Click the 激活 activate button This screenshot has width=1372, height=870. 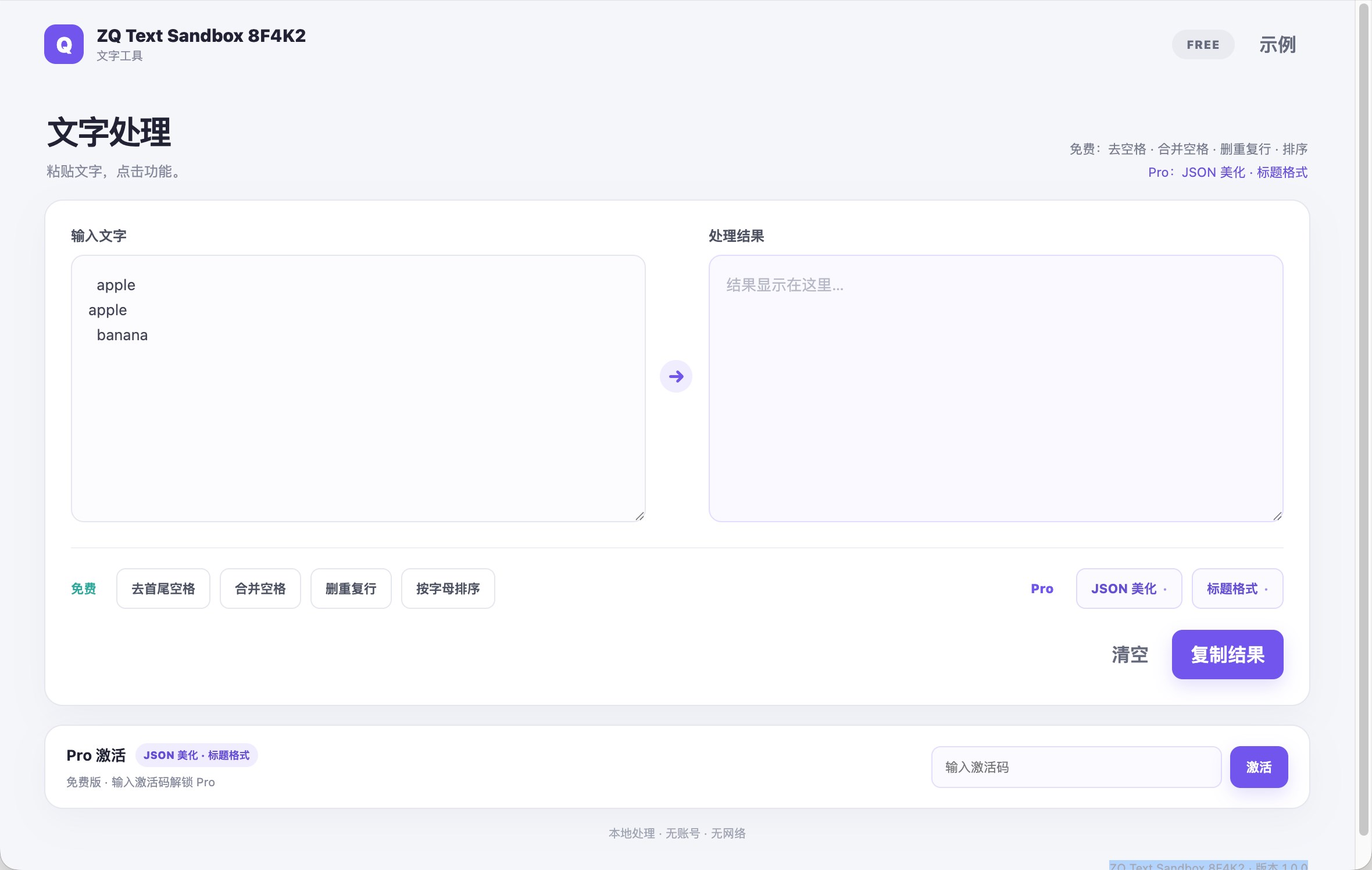click(1259, 767)
